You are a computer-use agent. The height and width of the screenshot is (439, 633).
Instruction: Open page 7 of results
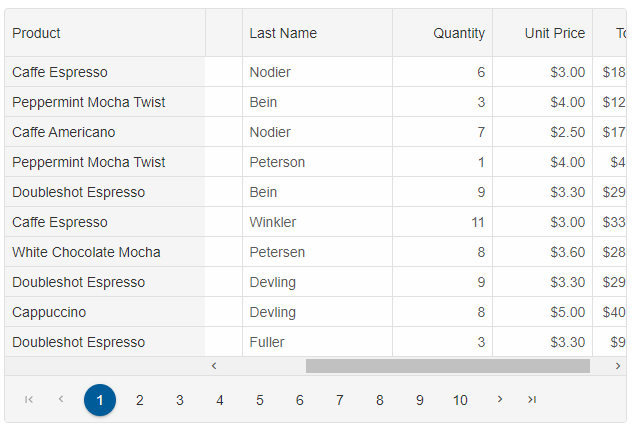[340, 400]
